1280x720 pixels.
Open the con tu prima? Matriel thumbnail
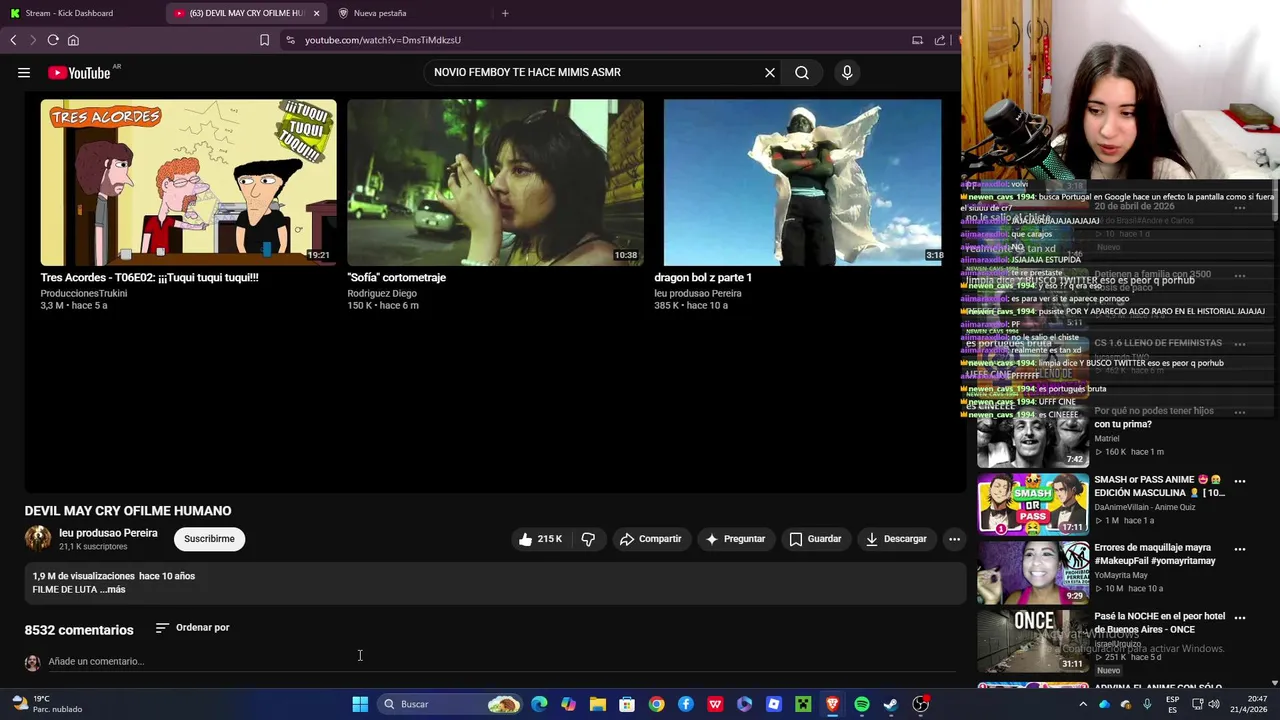(1033, 438)
